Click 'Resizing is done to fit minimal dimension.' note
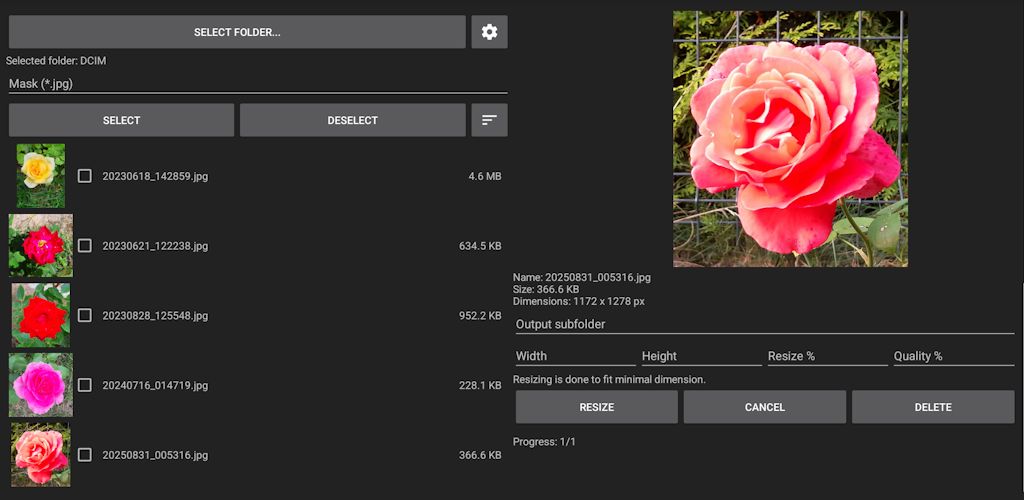This screenshot has height=500, width=1024. click(x=609, y=379)
